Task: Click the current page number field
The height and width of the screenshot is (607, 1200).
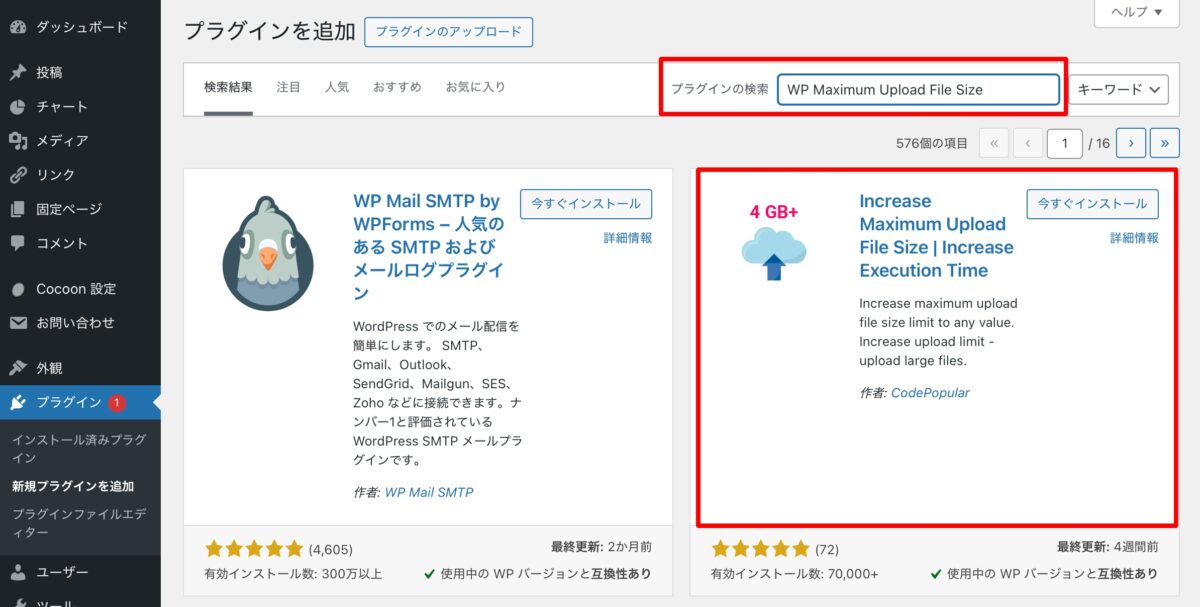Action: (x=1064, y=143)
